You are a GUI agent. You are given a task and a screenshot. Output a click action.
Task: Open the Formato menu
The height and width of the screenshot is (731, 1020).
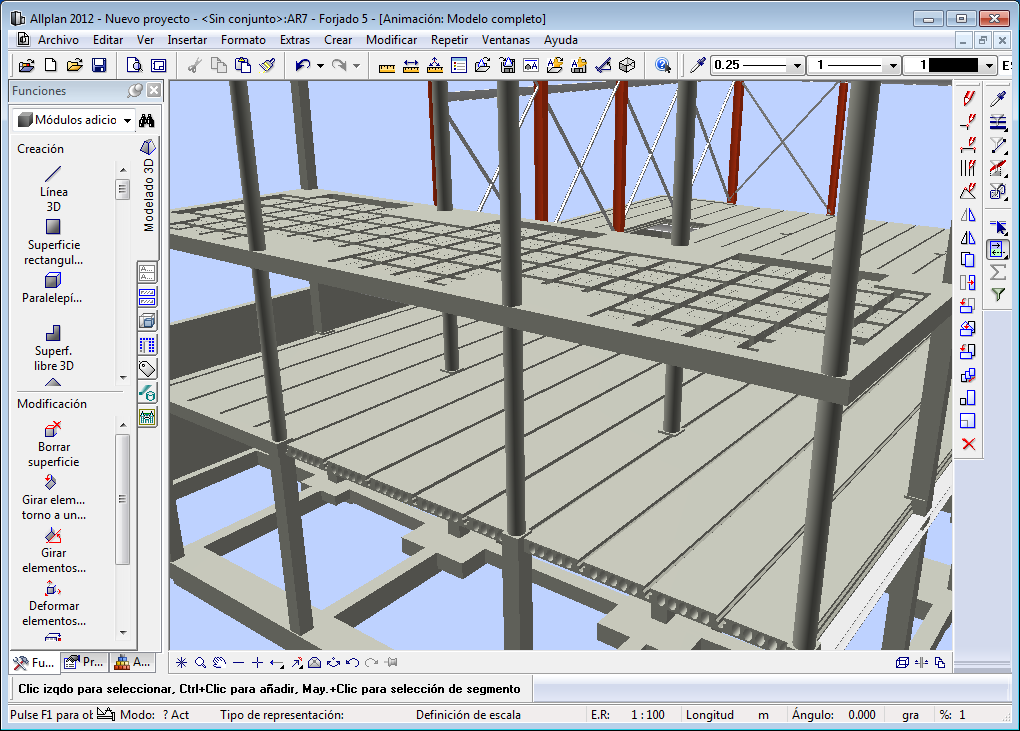[243, 40]
